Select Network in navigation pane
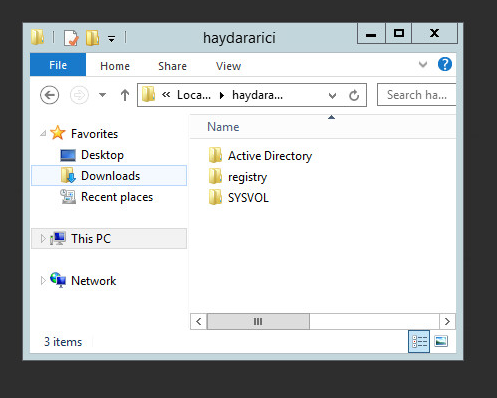This screenshot has height=398, width=497. tap(94, 281)
